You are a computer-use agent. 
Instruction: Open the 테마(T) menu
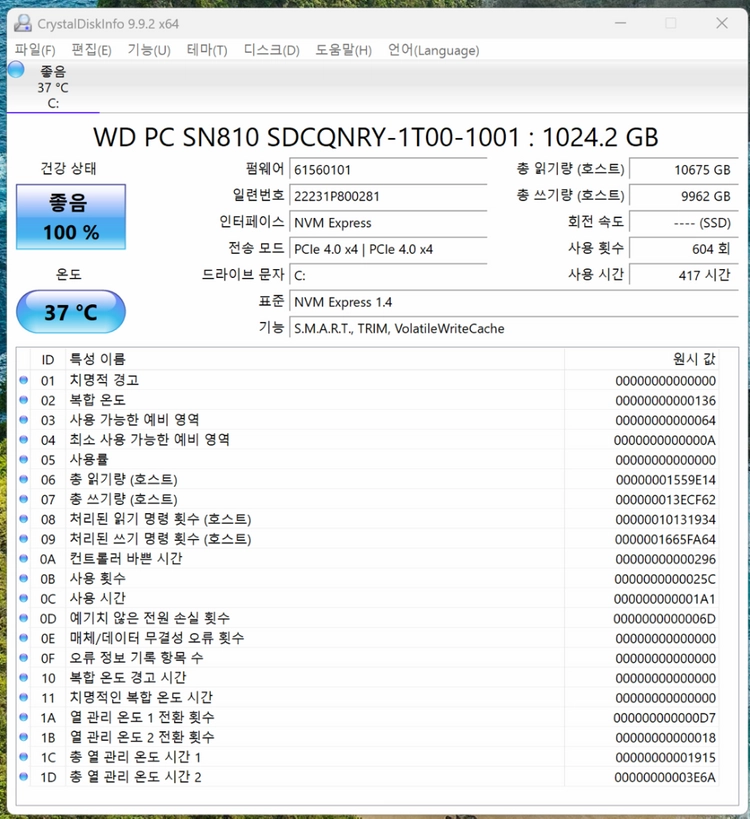[207, 50]
